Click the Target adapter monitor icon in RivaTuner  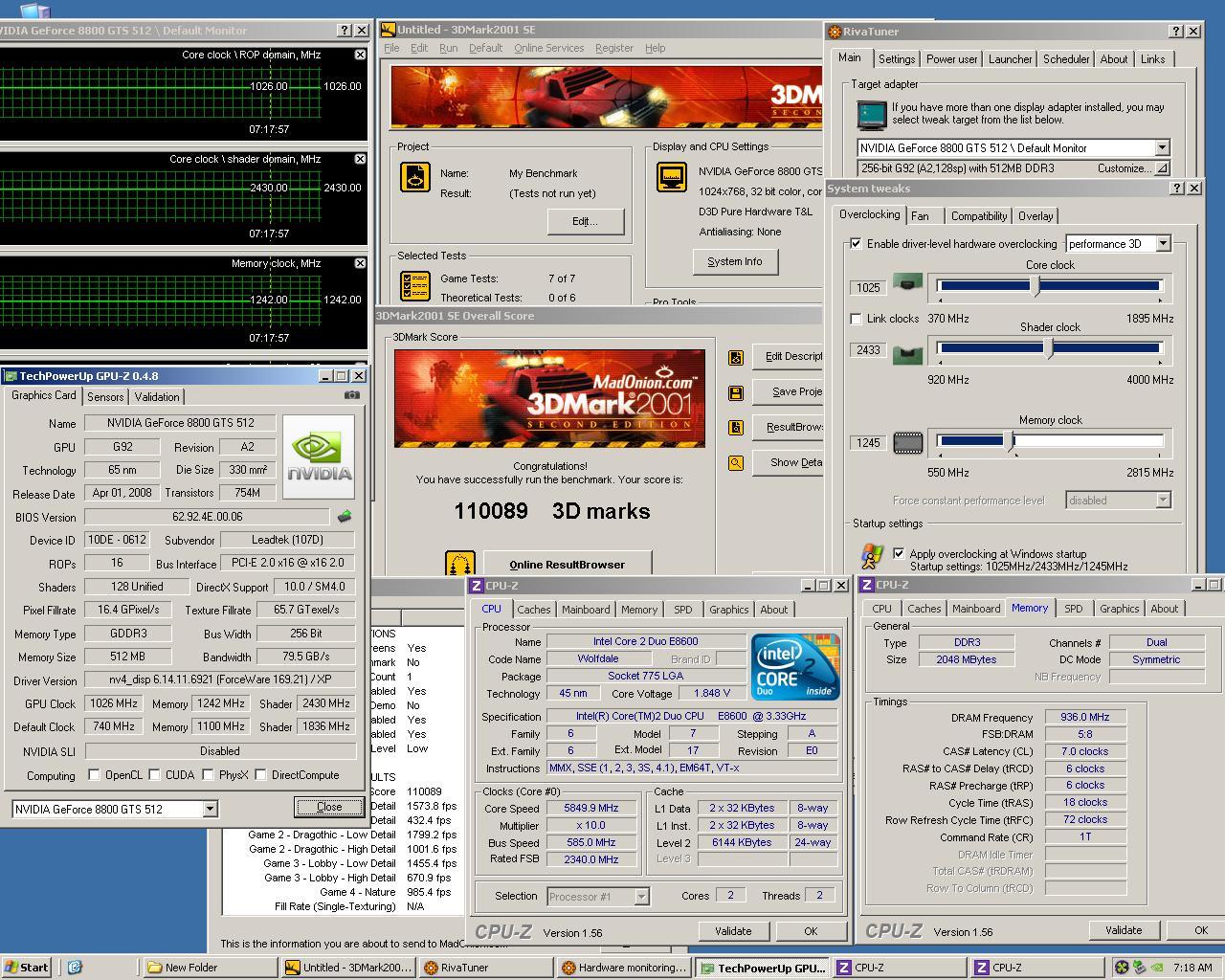coord(871,114)
